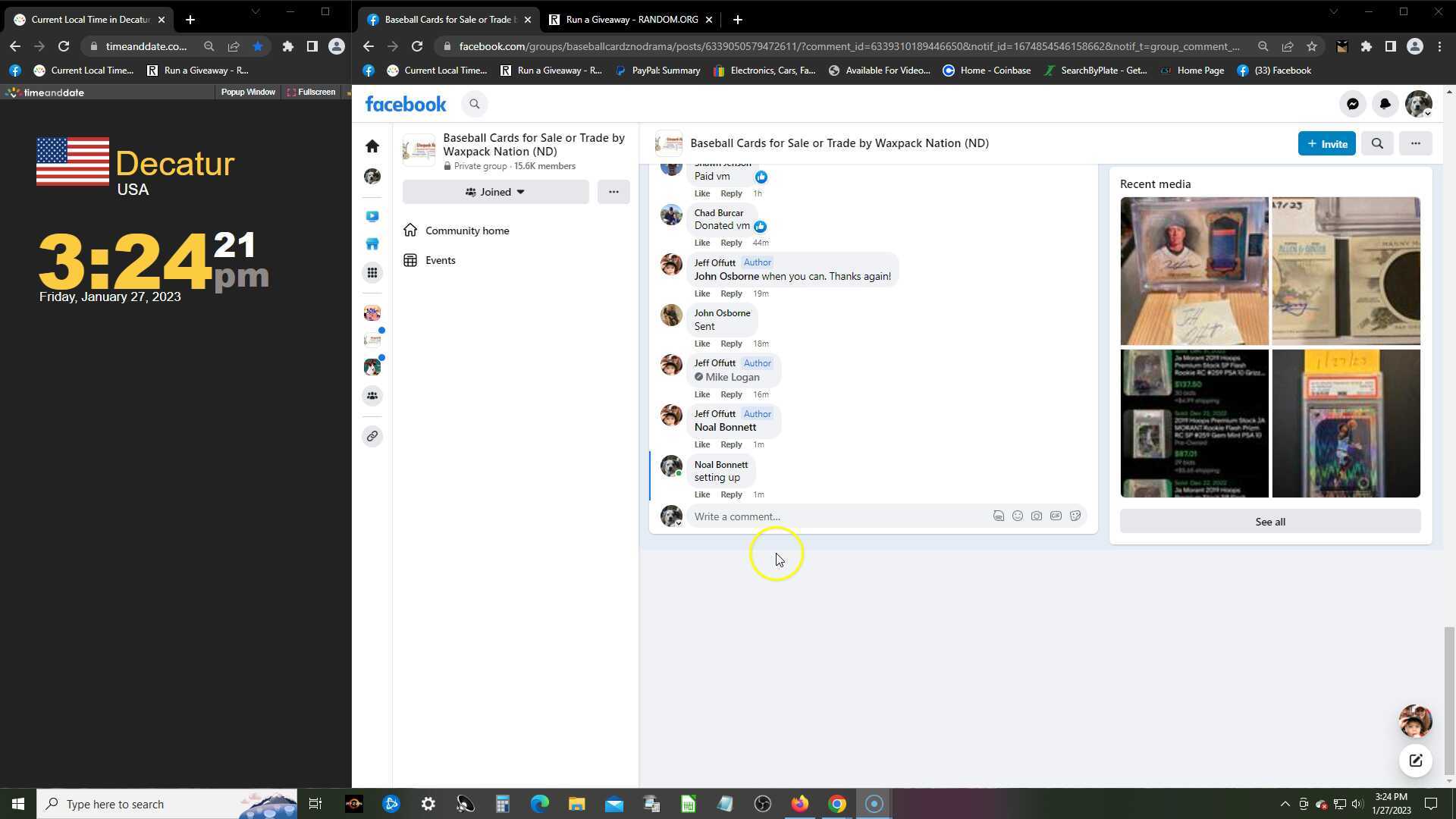
Task: Bookmark the timeanddate page with the star icon
Action: 258,46
